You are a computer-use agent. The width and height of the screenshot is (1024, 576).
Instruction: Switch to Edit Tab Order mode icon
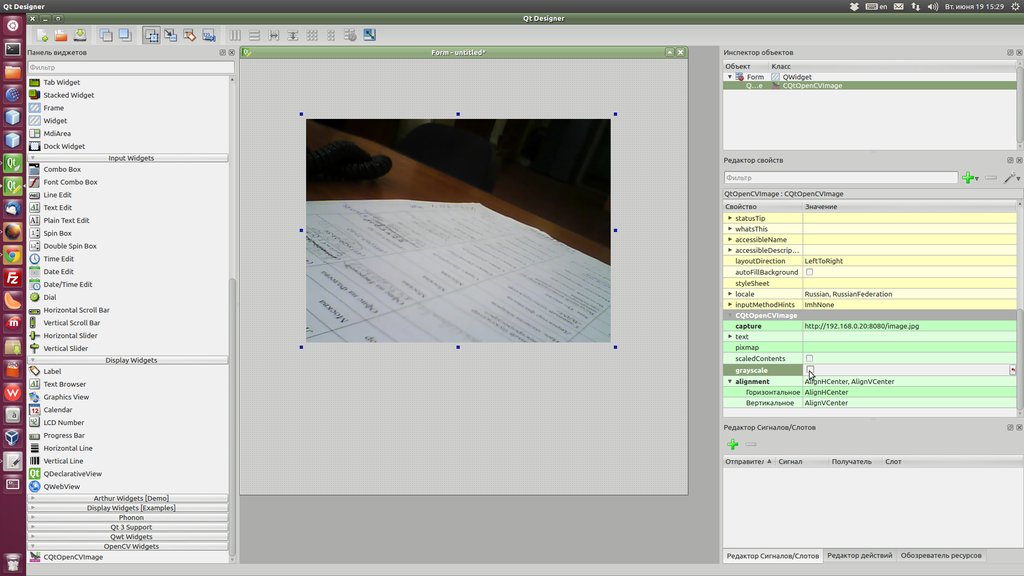[208, 35]
